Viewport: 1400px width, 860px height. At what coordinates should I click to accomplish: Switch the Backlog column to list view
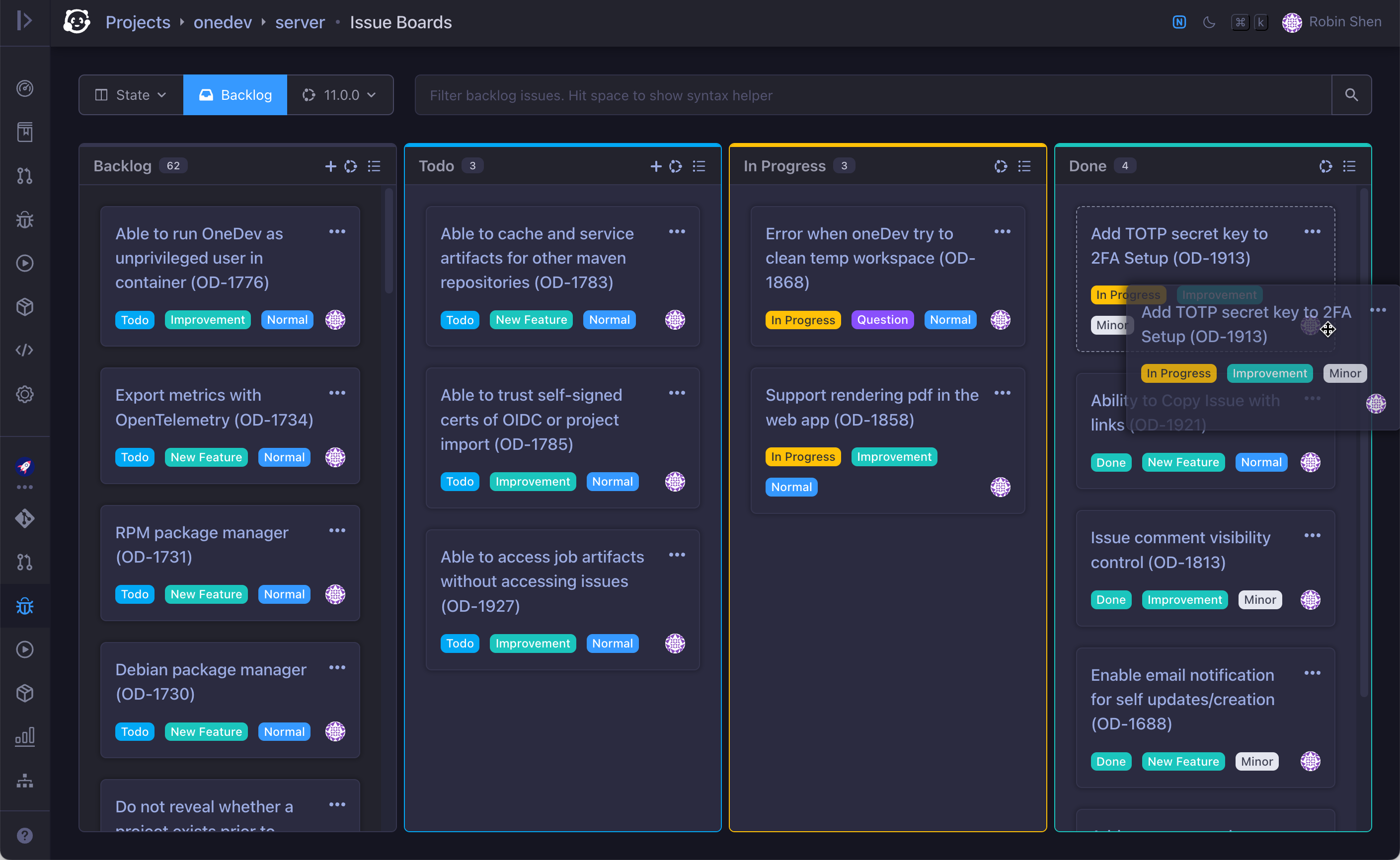[x=375, y=166]
